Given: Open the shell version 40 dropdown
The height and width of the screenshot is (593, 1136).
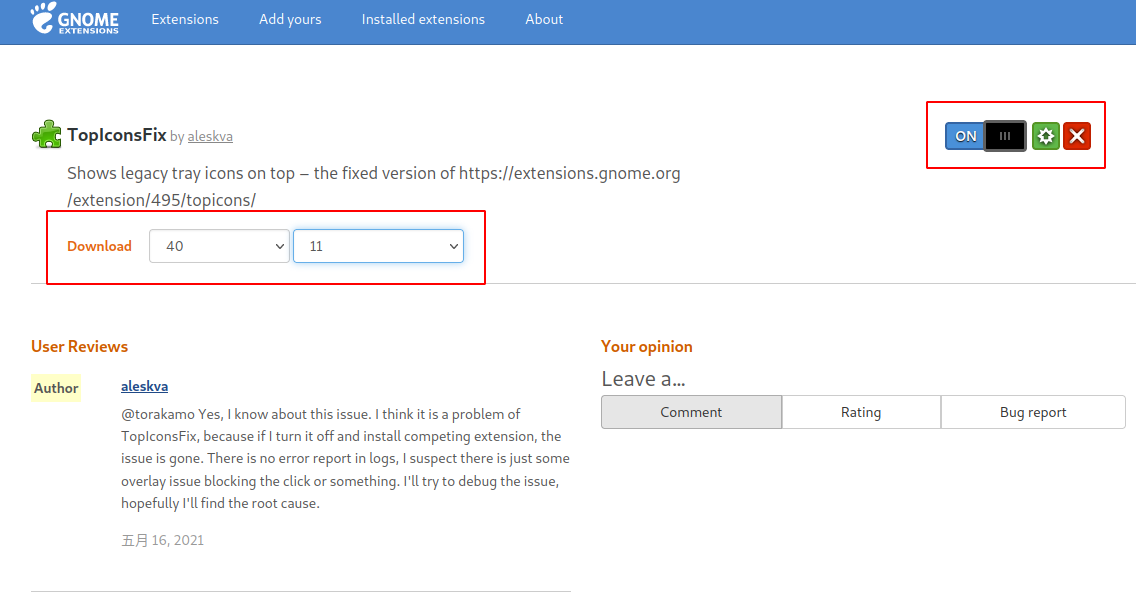Looking at the screenshot, I should [x=219, y=246].
